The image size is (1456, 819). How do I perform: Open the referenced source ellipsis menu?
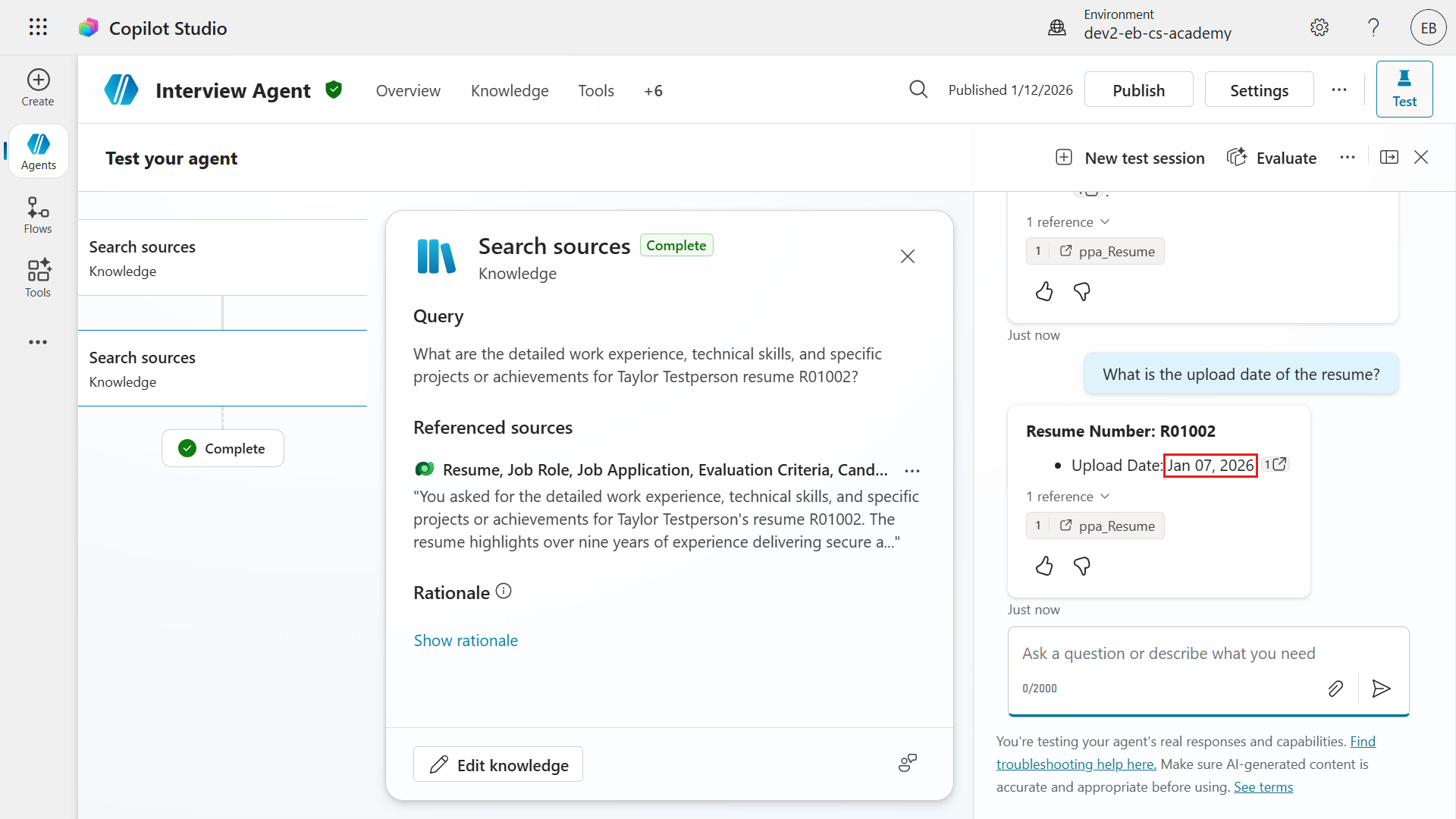tap(912, 471)
